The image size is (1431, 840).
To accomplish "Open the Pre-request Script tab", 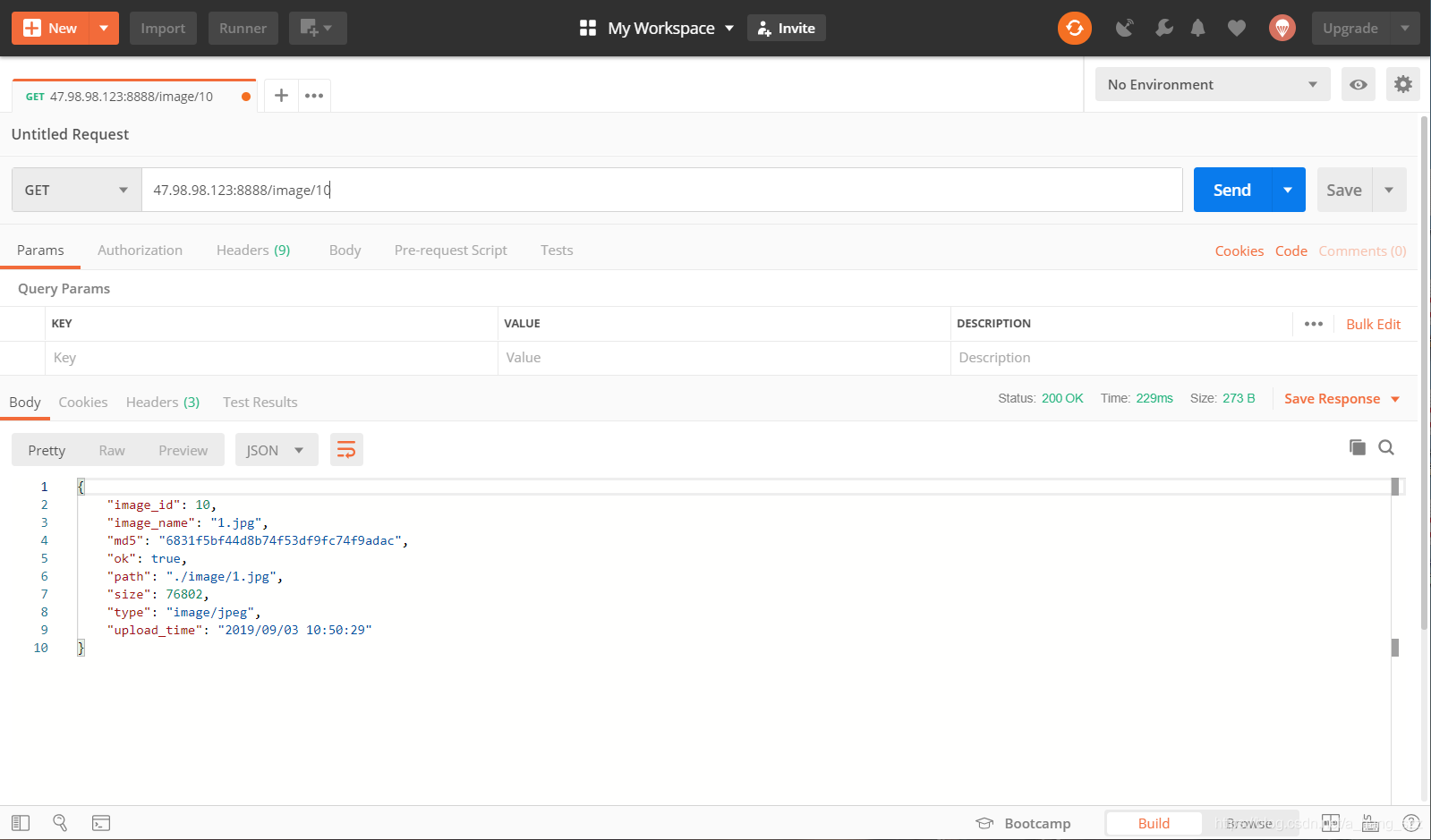I will click(450, 250).
